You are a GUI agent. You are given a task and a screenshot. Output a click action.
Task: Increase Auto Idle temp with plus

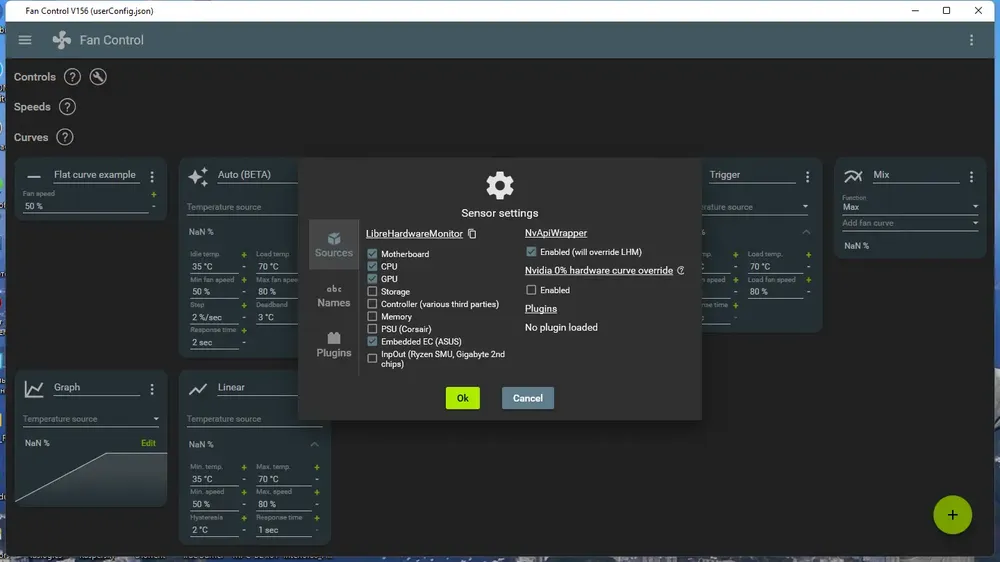244,255
